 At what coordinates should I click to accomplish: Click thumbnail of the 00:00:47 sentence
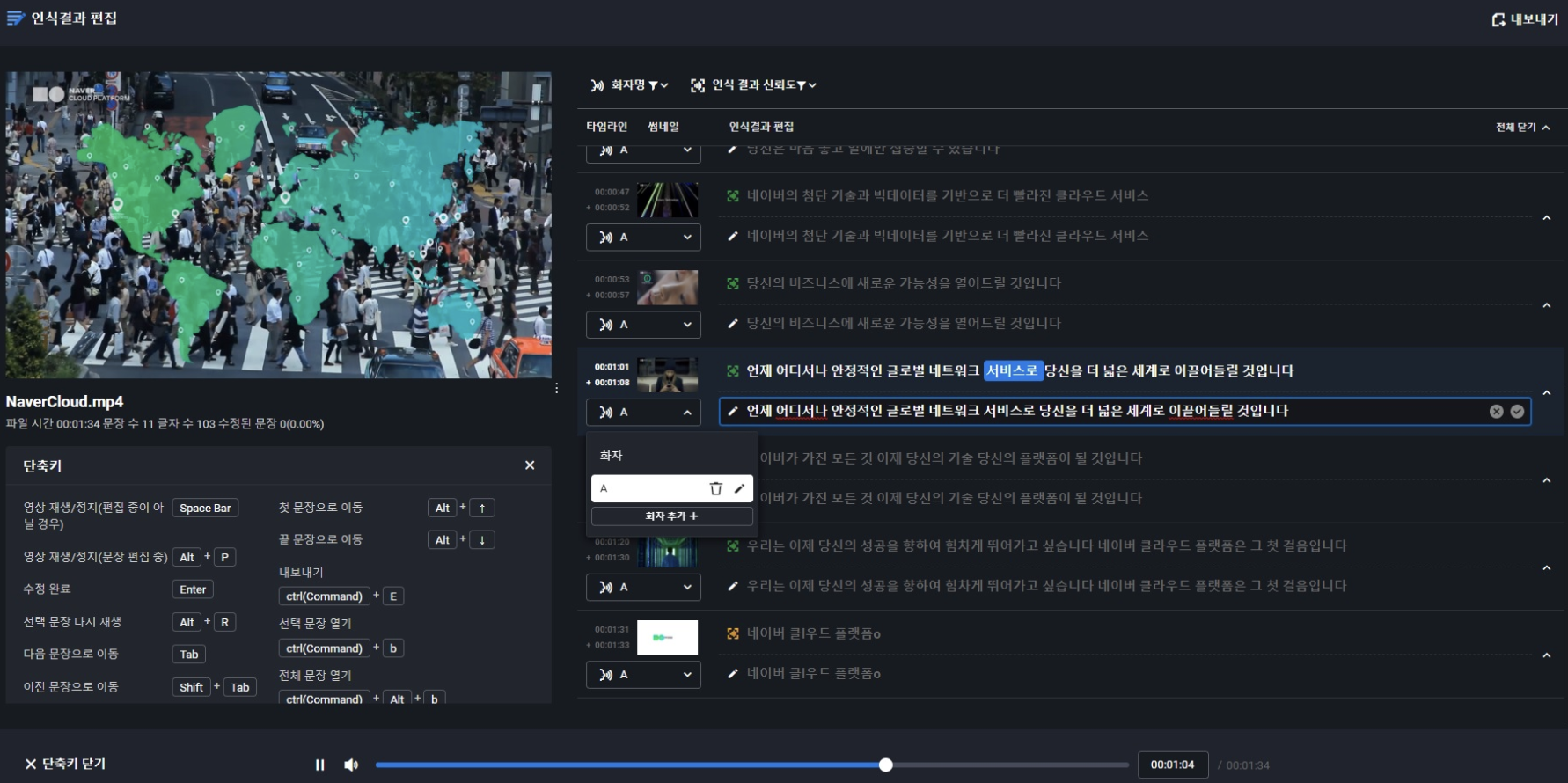(667, 200)
